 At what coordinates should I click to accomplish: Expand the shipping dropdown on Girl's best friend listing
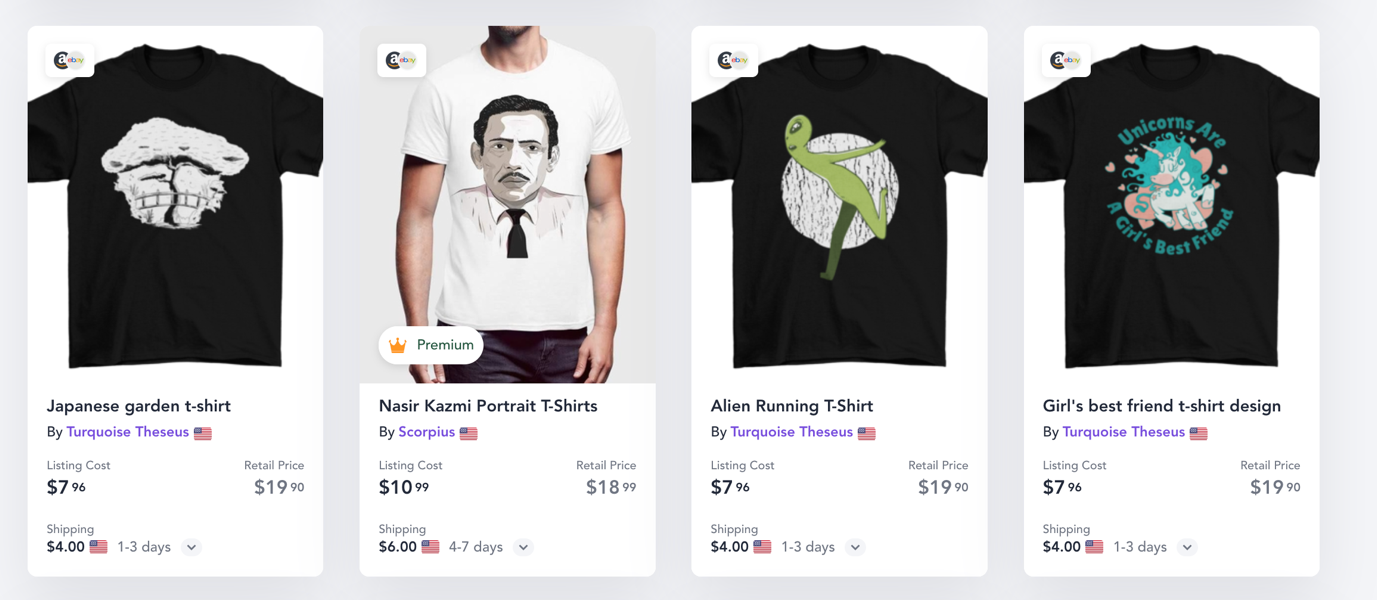[1186, 547]
